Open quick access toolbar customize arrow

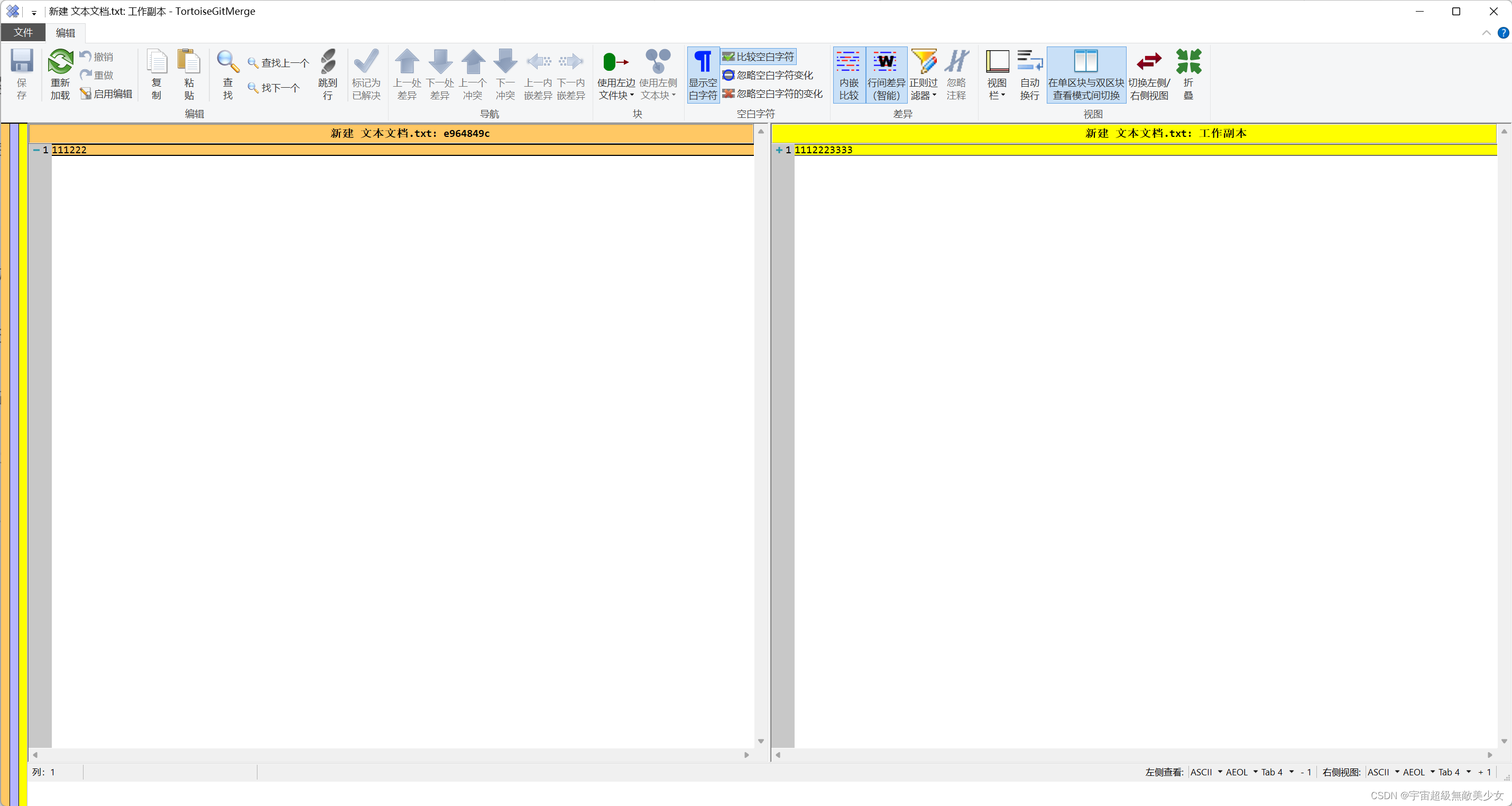coord(34,12)
